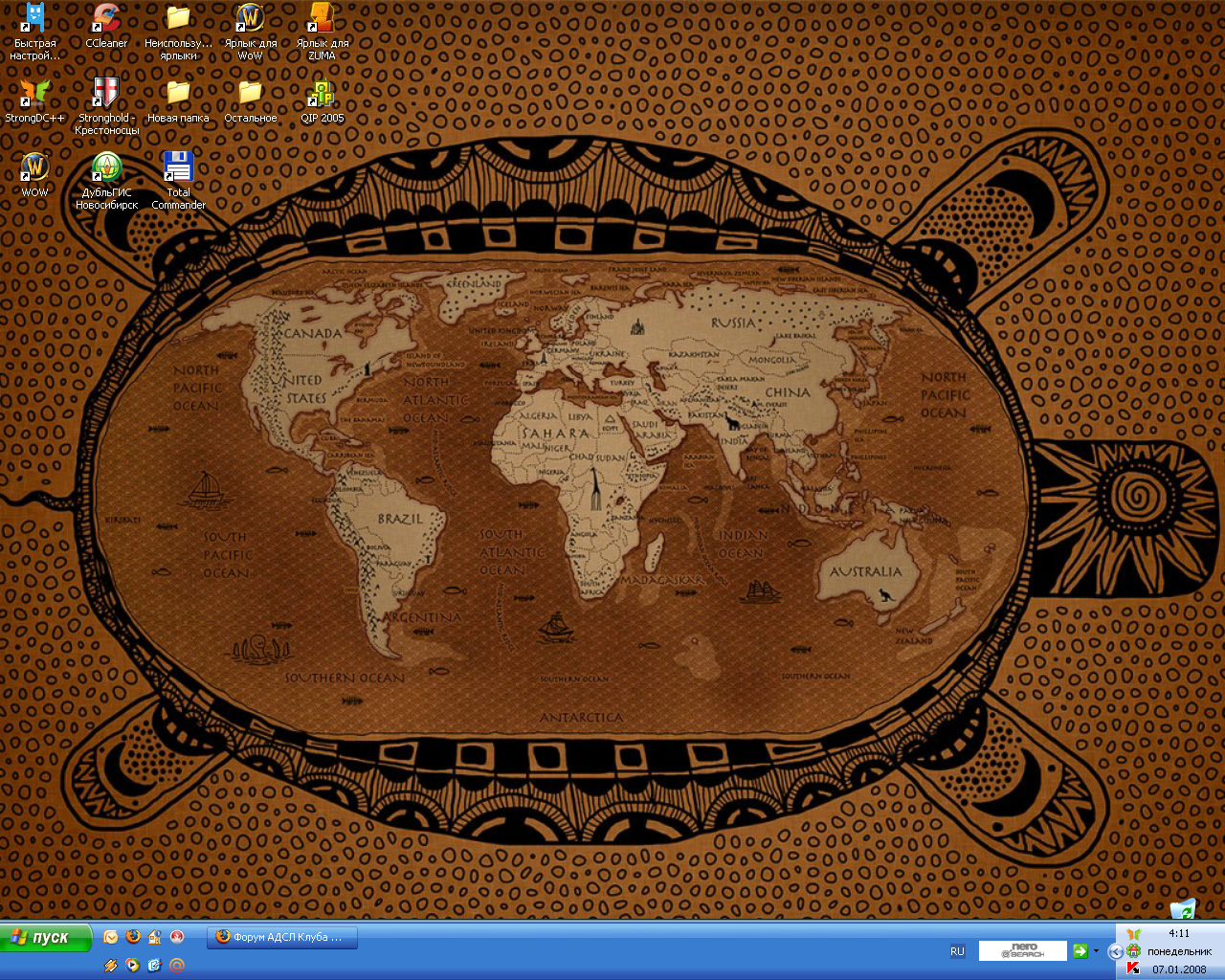Screen dimensions: 1225x980
Task: Open the пуск Start menu
Action: [x=46, y=938]
